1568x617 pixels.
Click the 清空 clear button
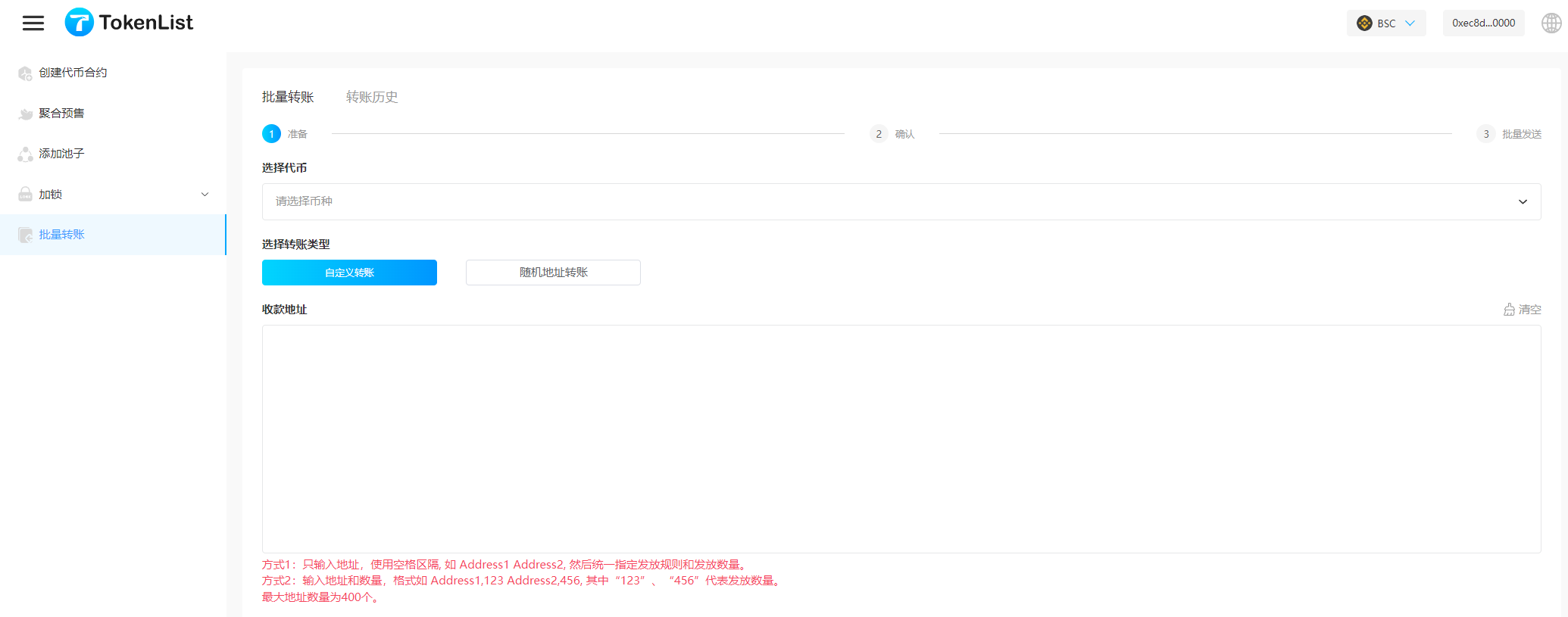(1523, 310)
